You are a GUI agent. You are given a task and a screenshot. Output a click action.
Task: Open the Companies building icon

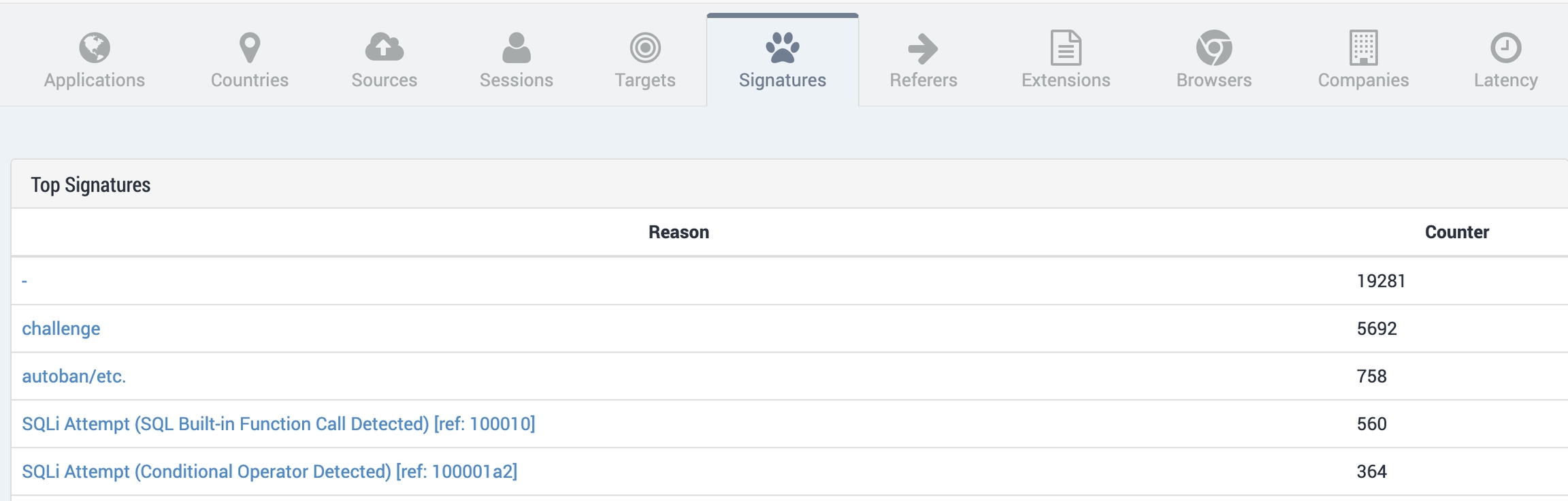tap(1363, 48)
